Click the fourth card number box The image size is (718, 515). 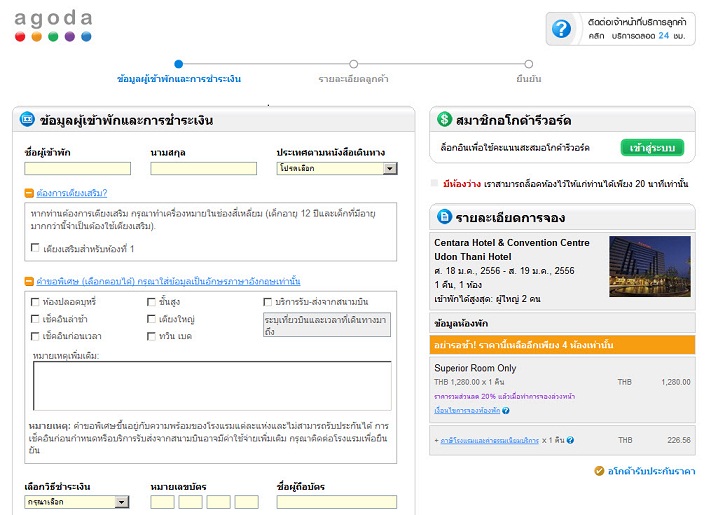point(247,502)
